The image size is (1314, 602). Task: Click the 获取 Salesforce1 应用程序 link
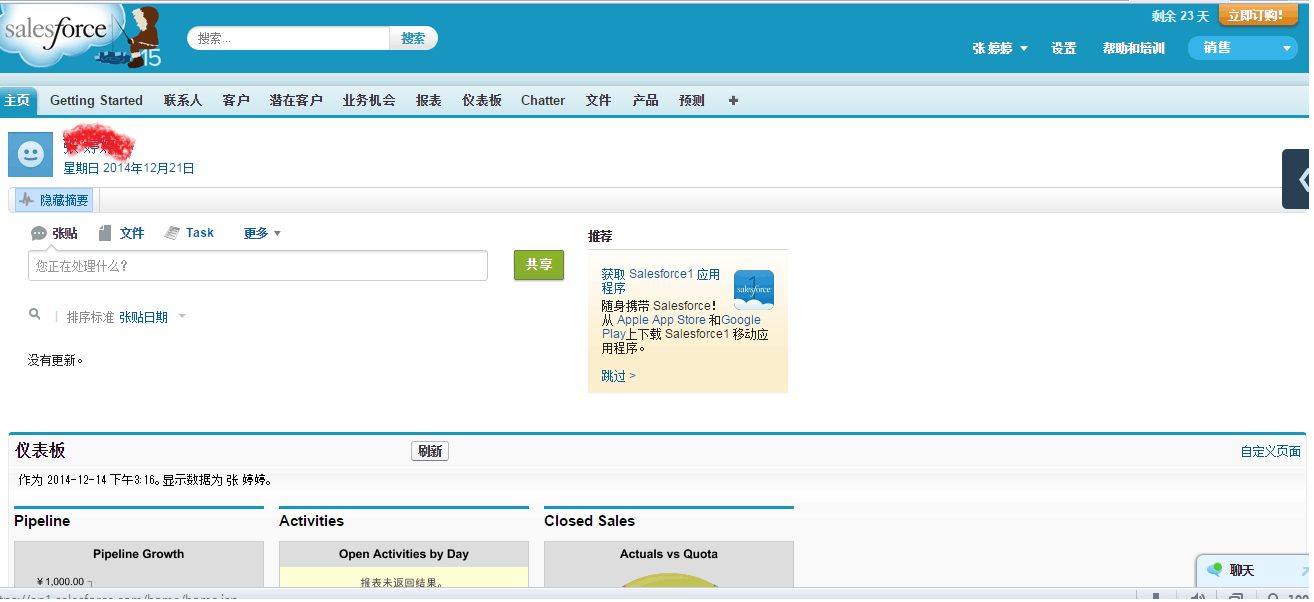pos(661,281)
